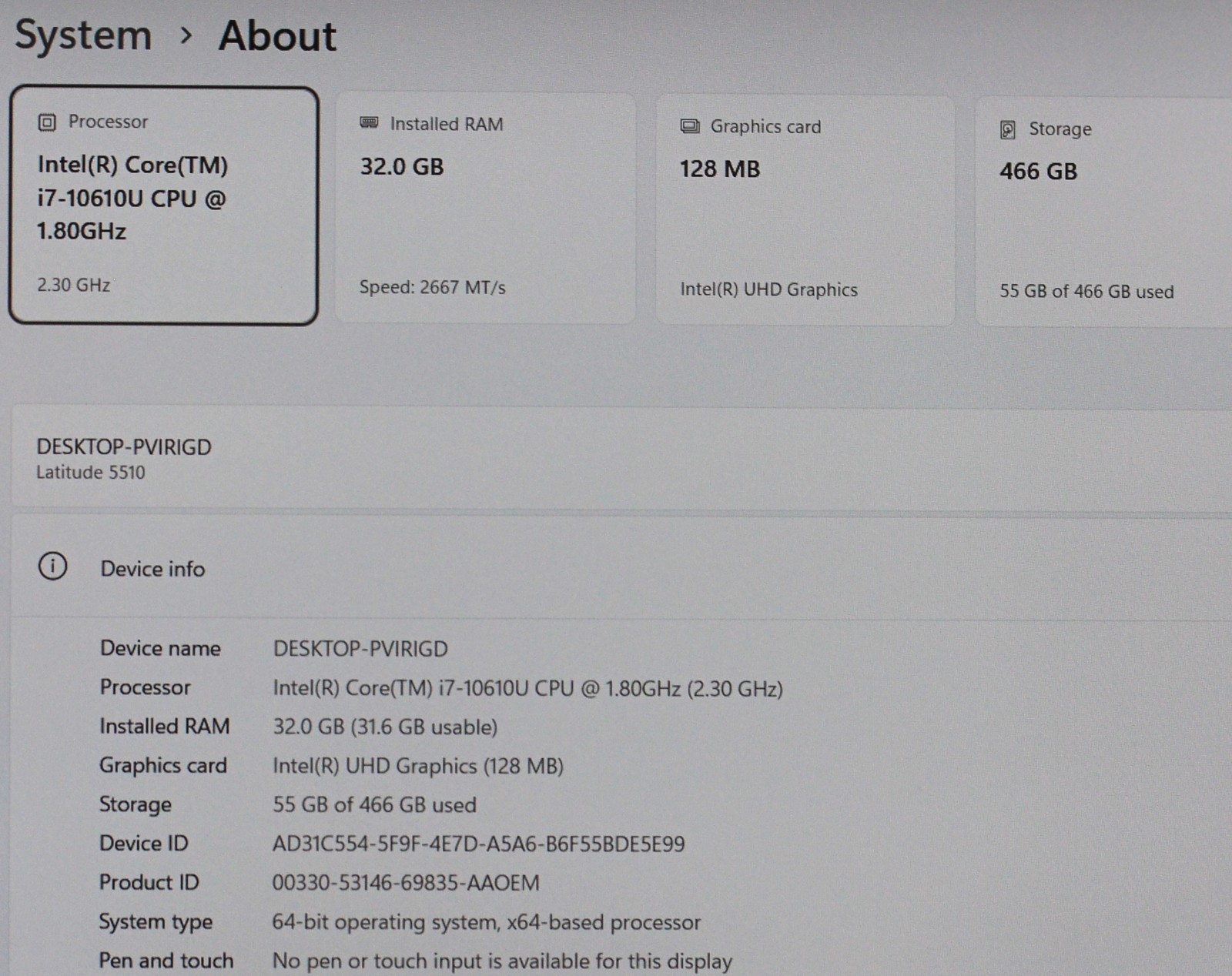
Task: Click the 466 GB storage value
Action: click(1038, 171)
